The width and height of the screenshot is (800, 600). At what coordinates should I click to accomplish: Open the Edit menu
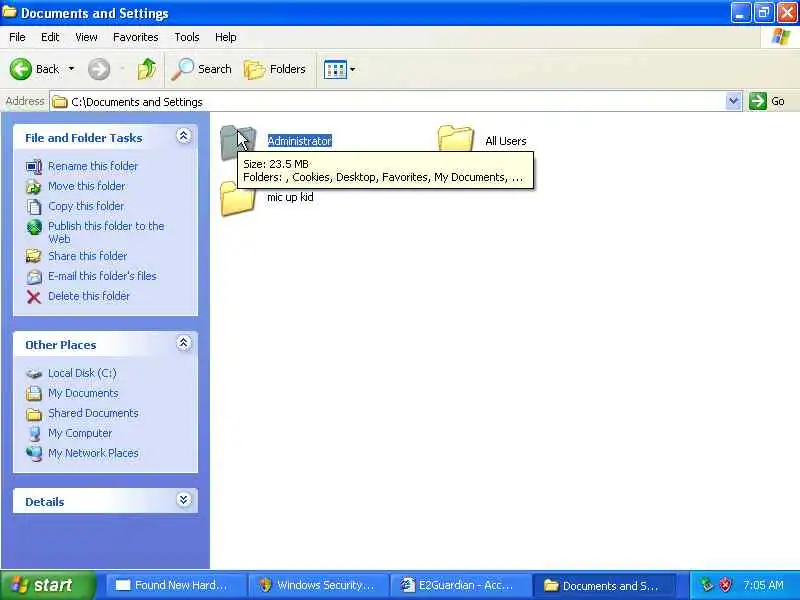click(50, 37)
